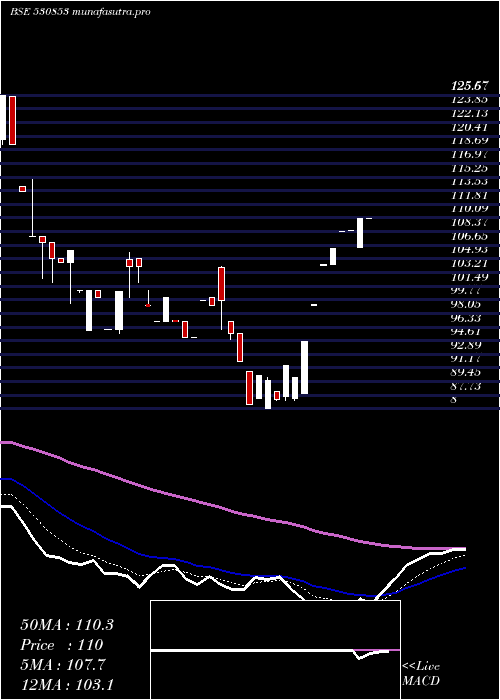Click the 123.85 price level label
500x700 pixels.
click(x=470, y=99)
